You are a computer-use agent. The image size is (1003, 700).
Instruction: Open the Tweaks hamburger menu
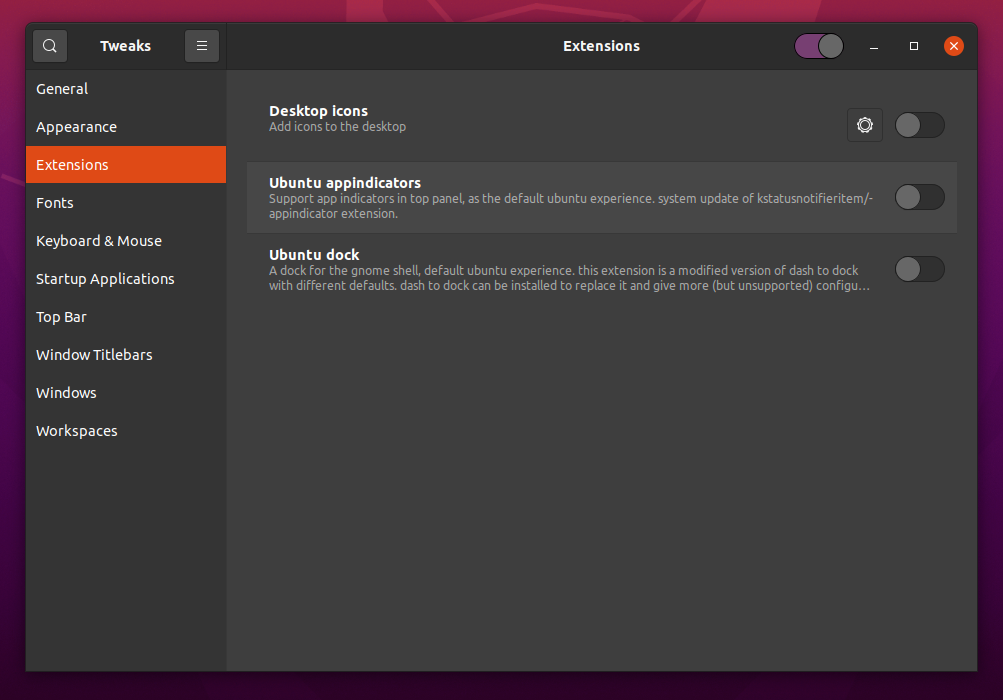click(x=201, y=46)
